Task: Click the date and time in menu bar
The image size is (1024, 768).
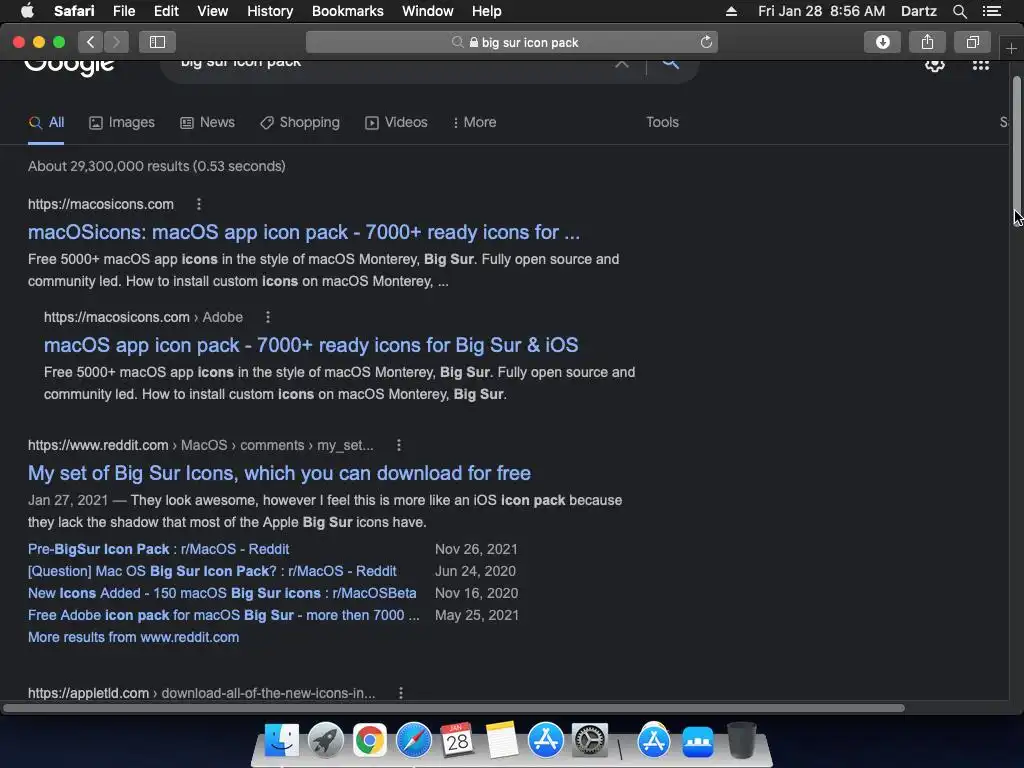Action: coord(822,11)
